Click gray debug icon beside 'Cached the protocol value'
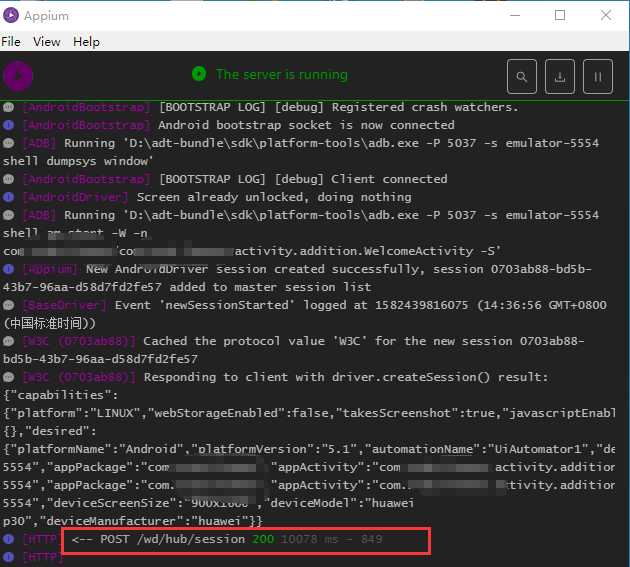Image resolution: width=630 pixels, height=567 pixels. click(x=8, y=341)
